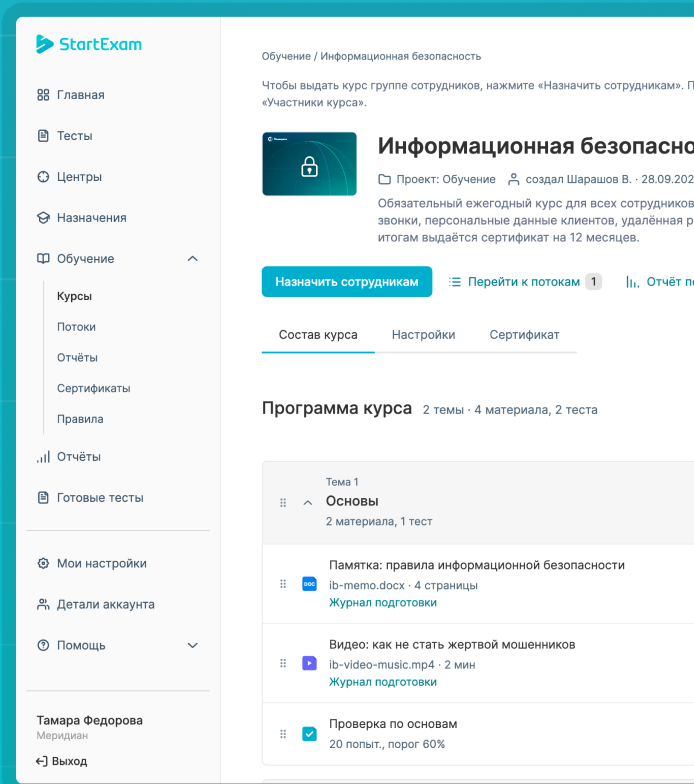Image resolution: width=694 pixels, height=784 pixels.
Task: Click the Обучение book icon
Action: click(x=44, y=258)
